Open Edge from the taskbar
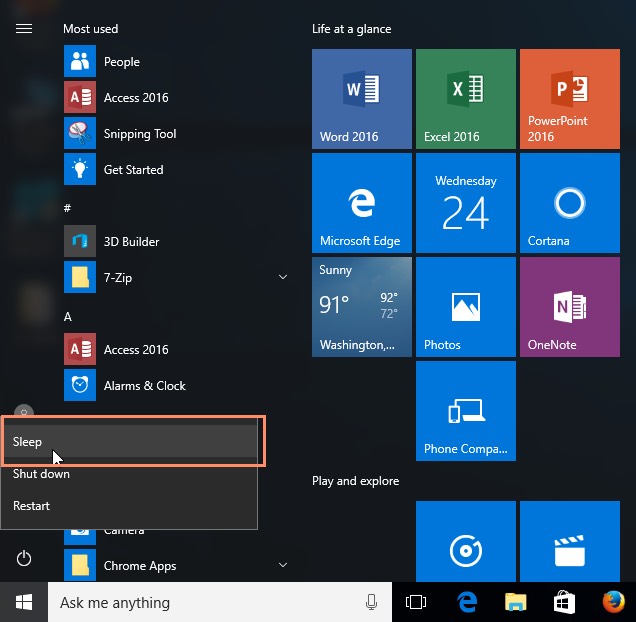The image size is (636, 622). tap(466, 602)
